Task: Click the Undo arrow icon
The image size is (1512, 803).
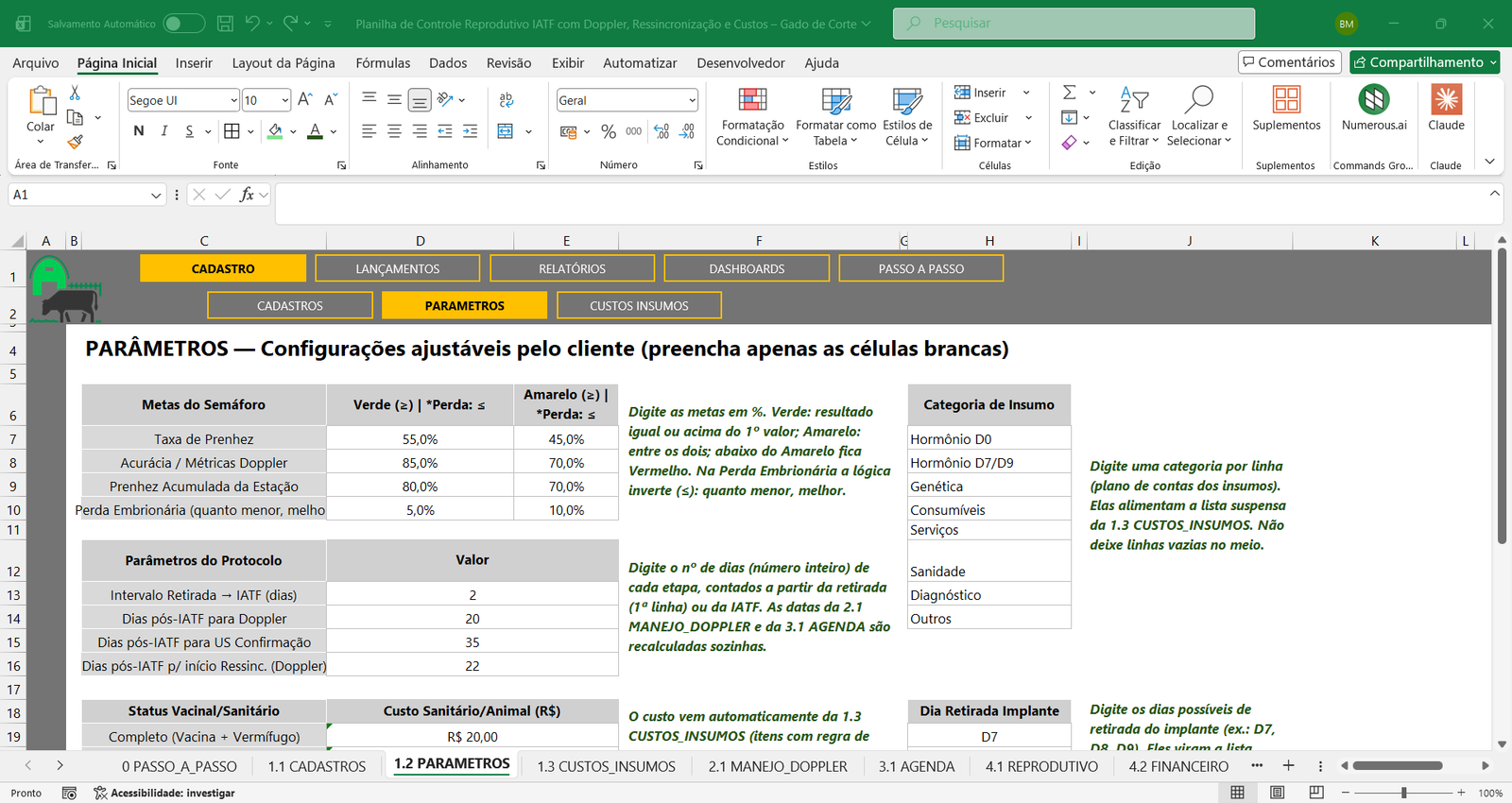Action: click(251, 23)
